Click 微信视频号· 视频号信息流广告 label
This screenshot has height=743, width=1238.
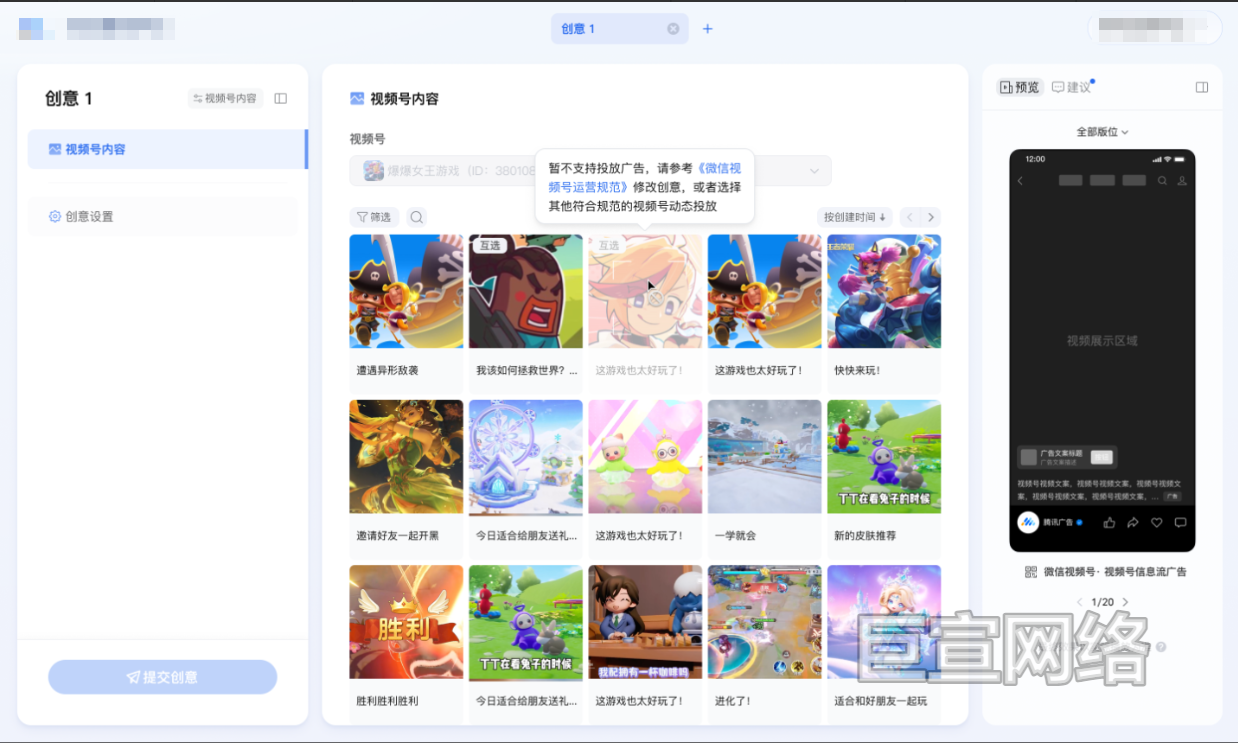click(1115, 572)
